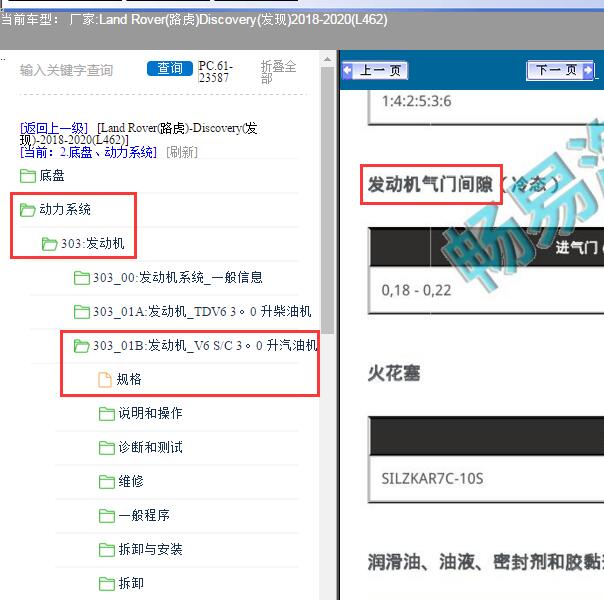The image size is (604, 600).
Task: Click folder icon next to 底盘
Action: tap(28, 176)
